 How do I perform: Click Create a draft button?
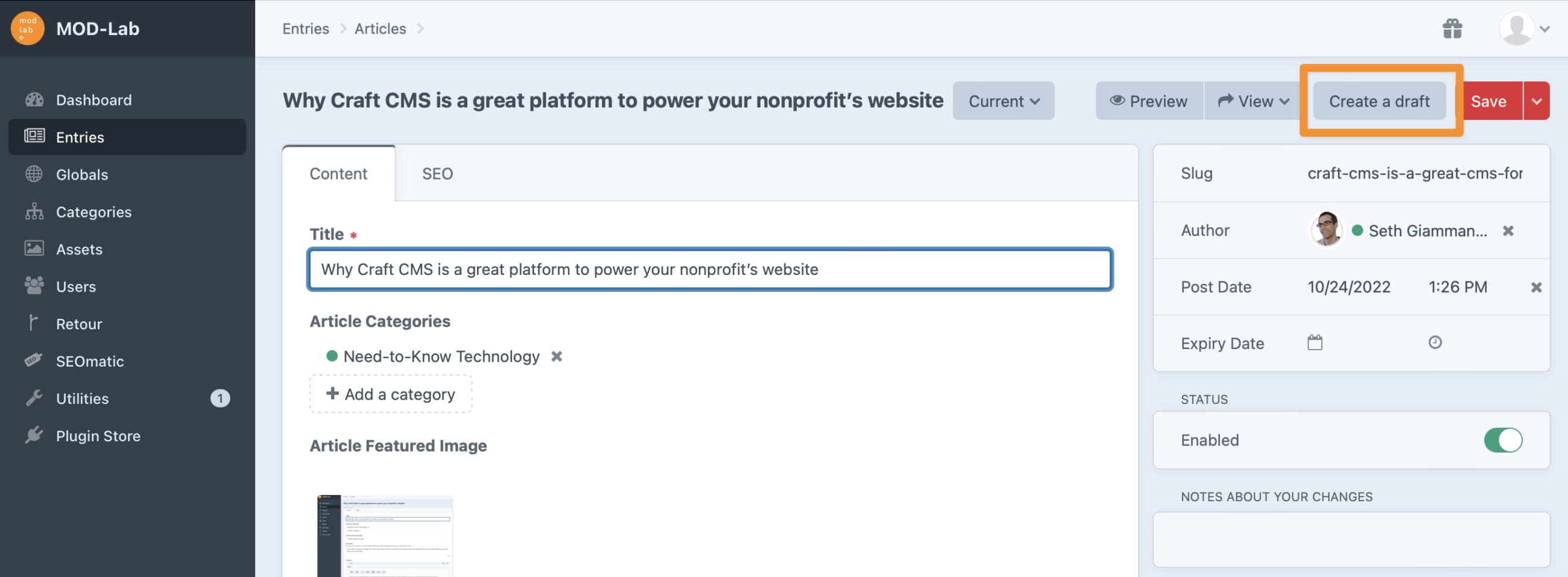[x=1379, y=101]
